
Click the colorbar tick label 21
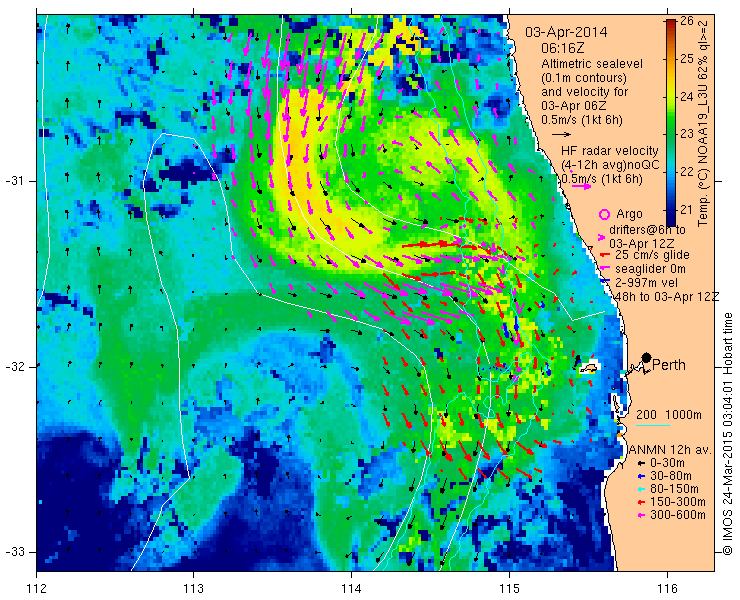686,210
